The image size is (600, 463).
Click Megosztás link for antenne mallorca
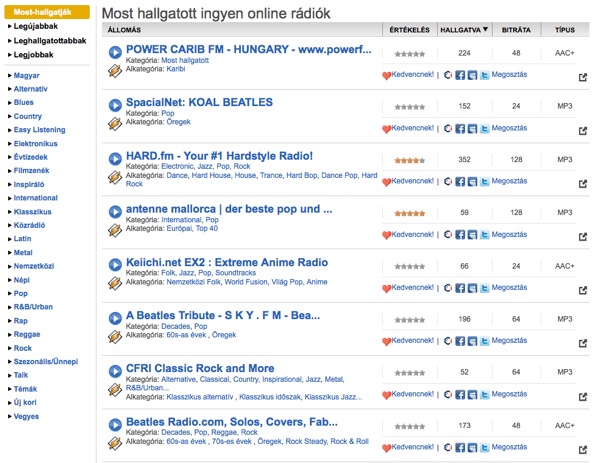509,235
